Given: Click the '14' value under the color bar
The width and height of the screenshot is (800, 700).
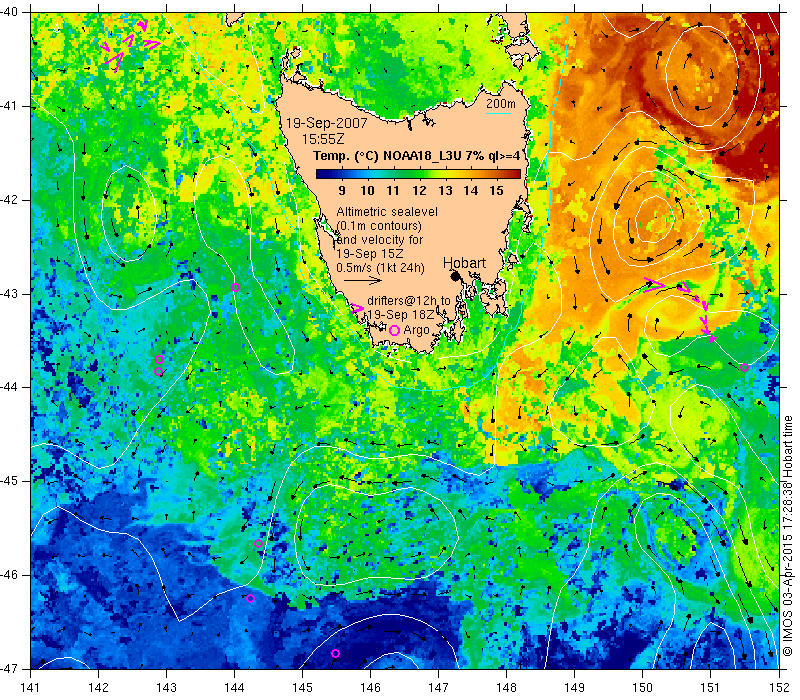Looking at the screenshot, I should (x=471, y=191).
